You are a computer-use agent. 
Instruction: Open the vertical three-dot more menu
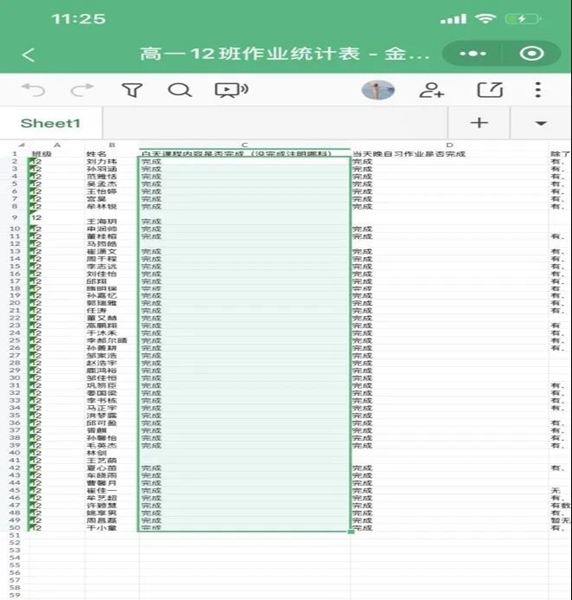coord(538,90)
